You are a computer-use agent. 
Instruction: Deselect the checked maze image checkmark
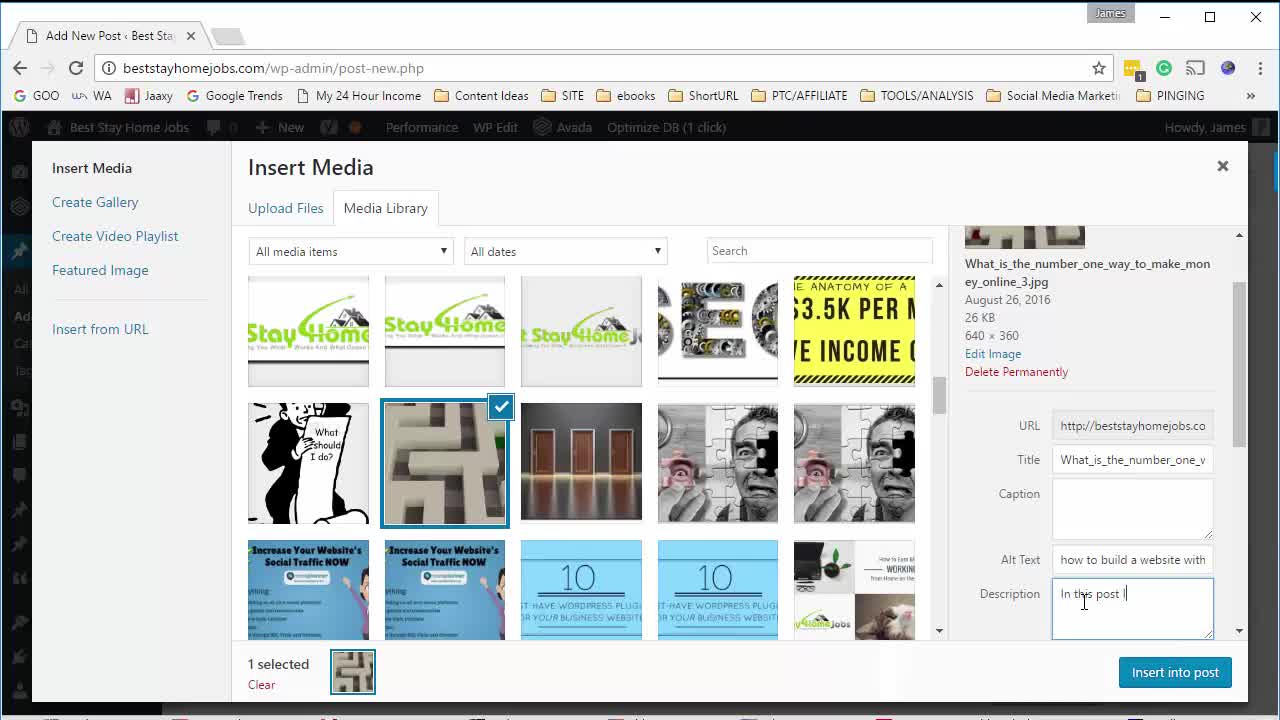point(501,407)
